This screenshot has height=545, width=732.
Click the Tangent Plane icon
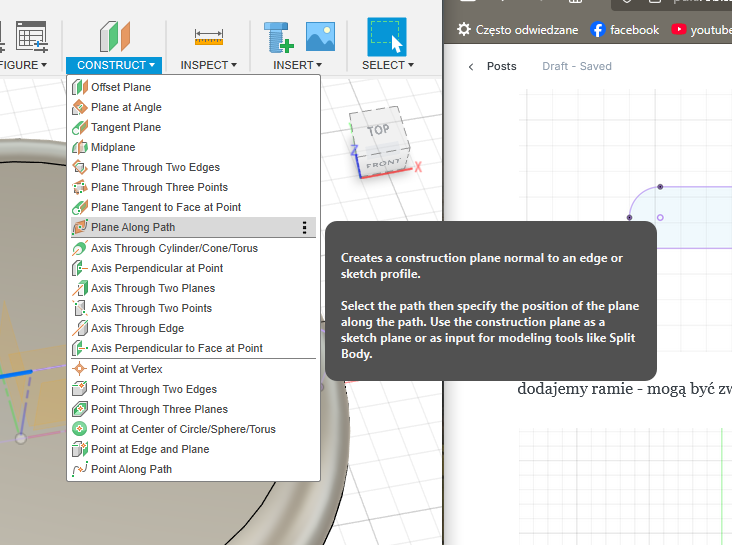pyautogui.click(x=80, y=127)
